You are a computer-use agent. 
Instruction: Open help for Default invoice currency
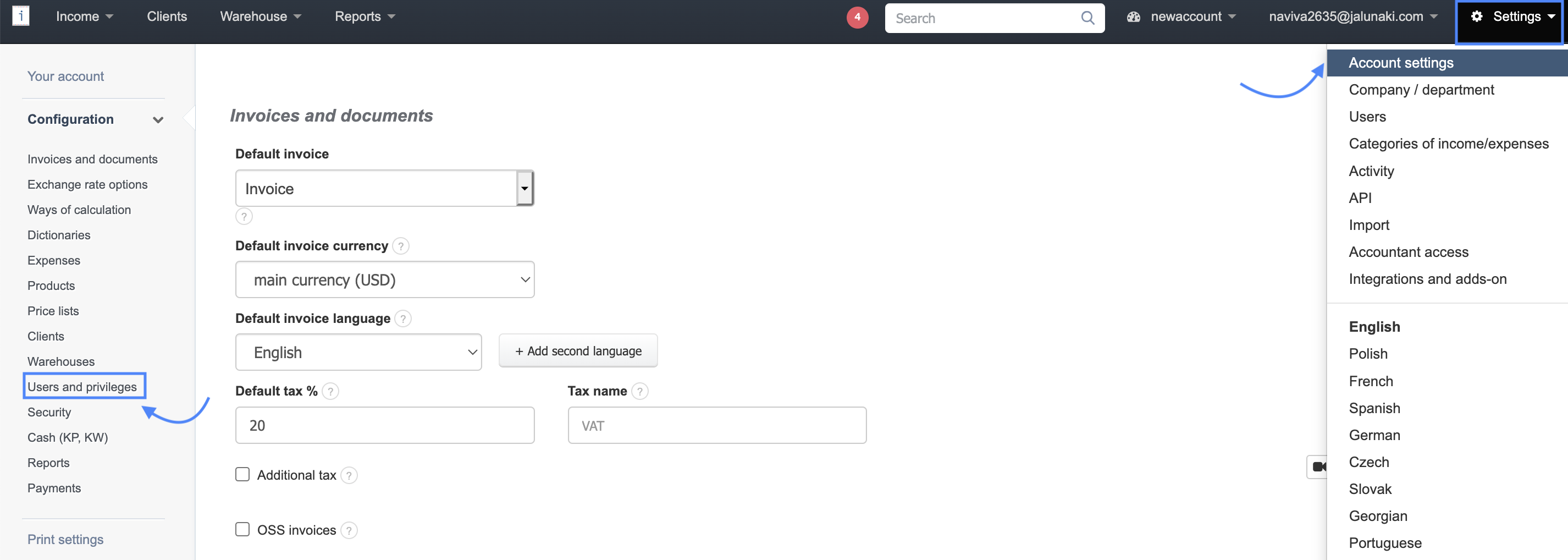400,246
